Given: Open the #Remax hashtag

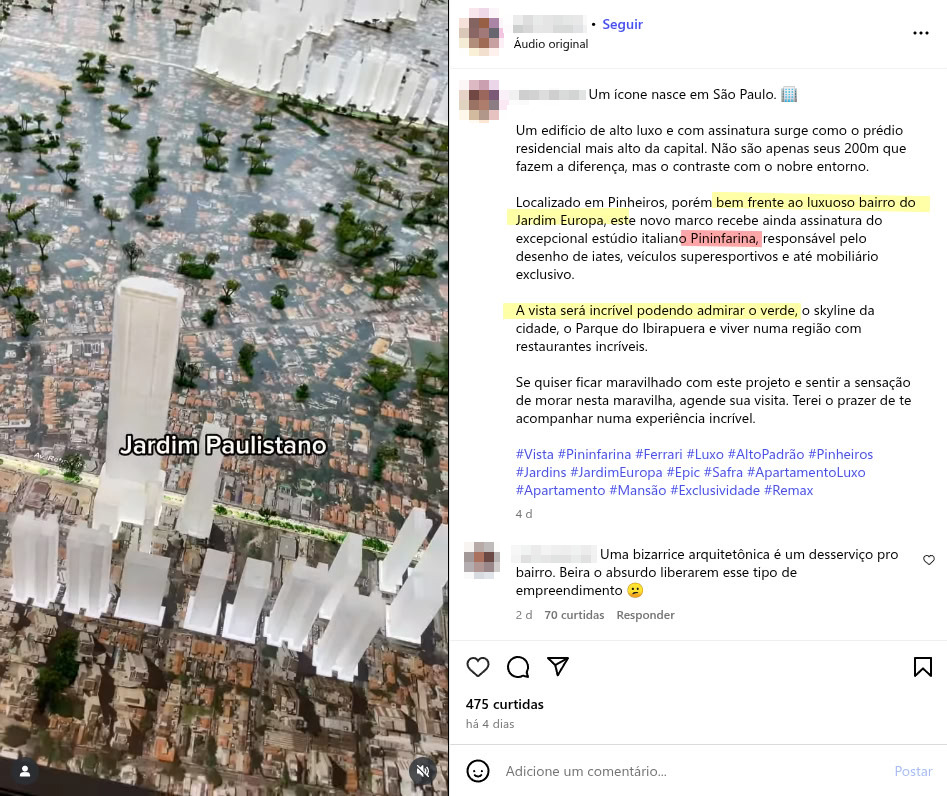Looking at the screenshot, I should (788, 490).
